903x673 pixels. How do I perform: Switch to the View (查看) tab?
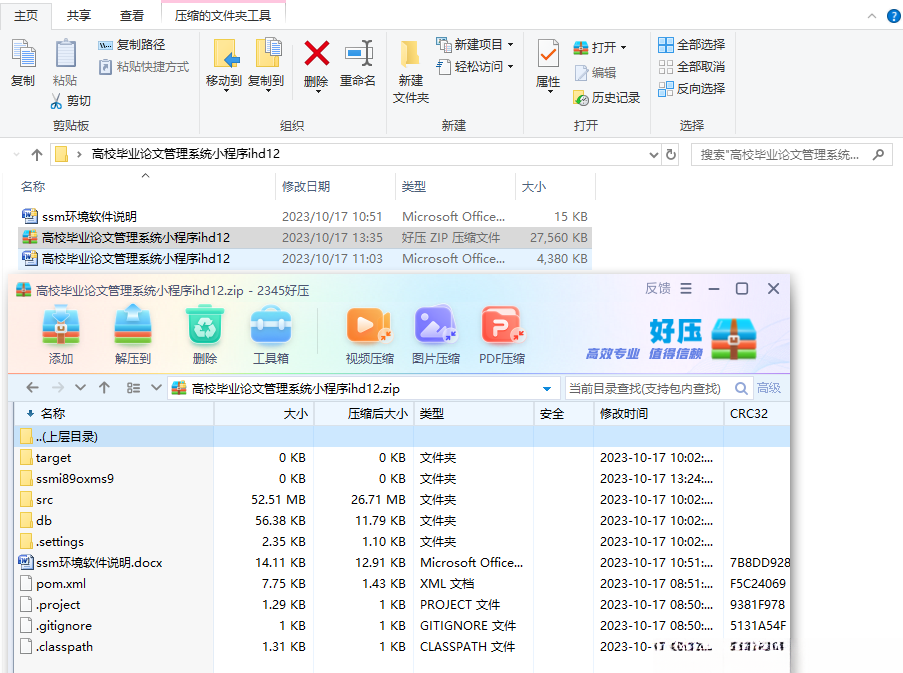pyautogui.click(x=131, y=16)
